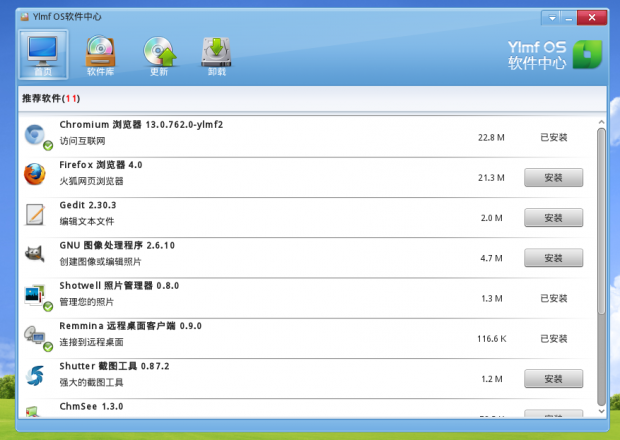Click the 强大的截图工具 description text
The height and width of the screenshot is (440, 620).
pyautogui.click(x=91, y=382)
